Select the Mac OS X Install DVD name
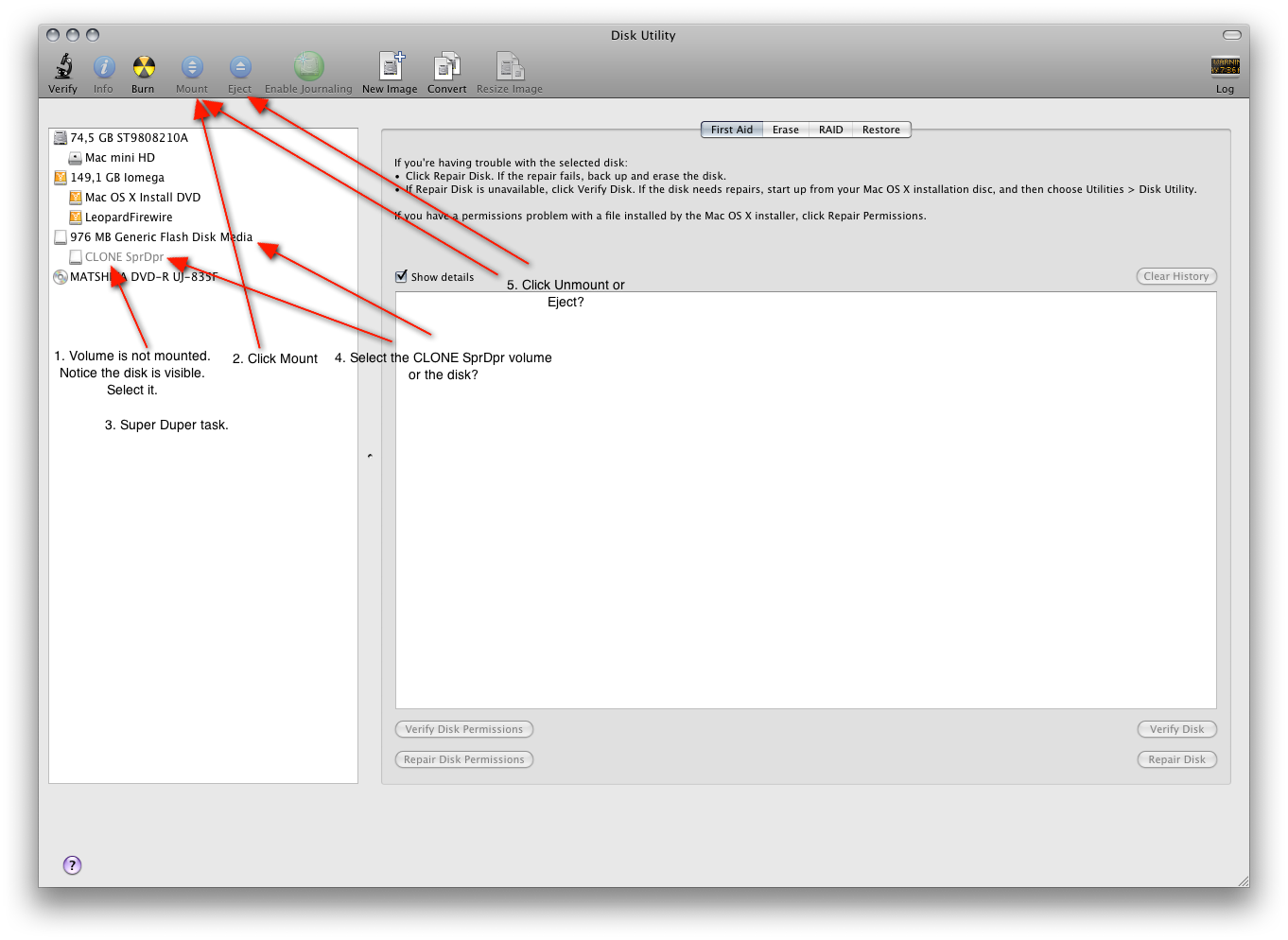Screen dimensions: 1288x940 [143, 198]
